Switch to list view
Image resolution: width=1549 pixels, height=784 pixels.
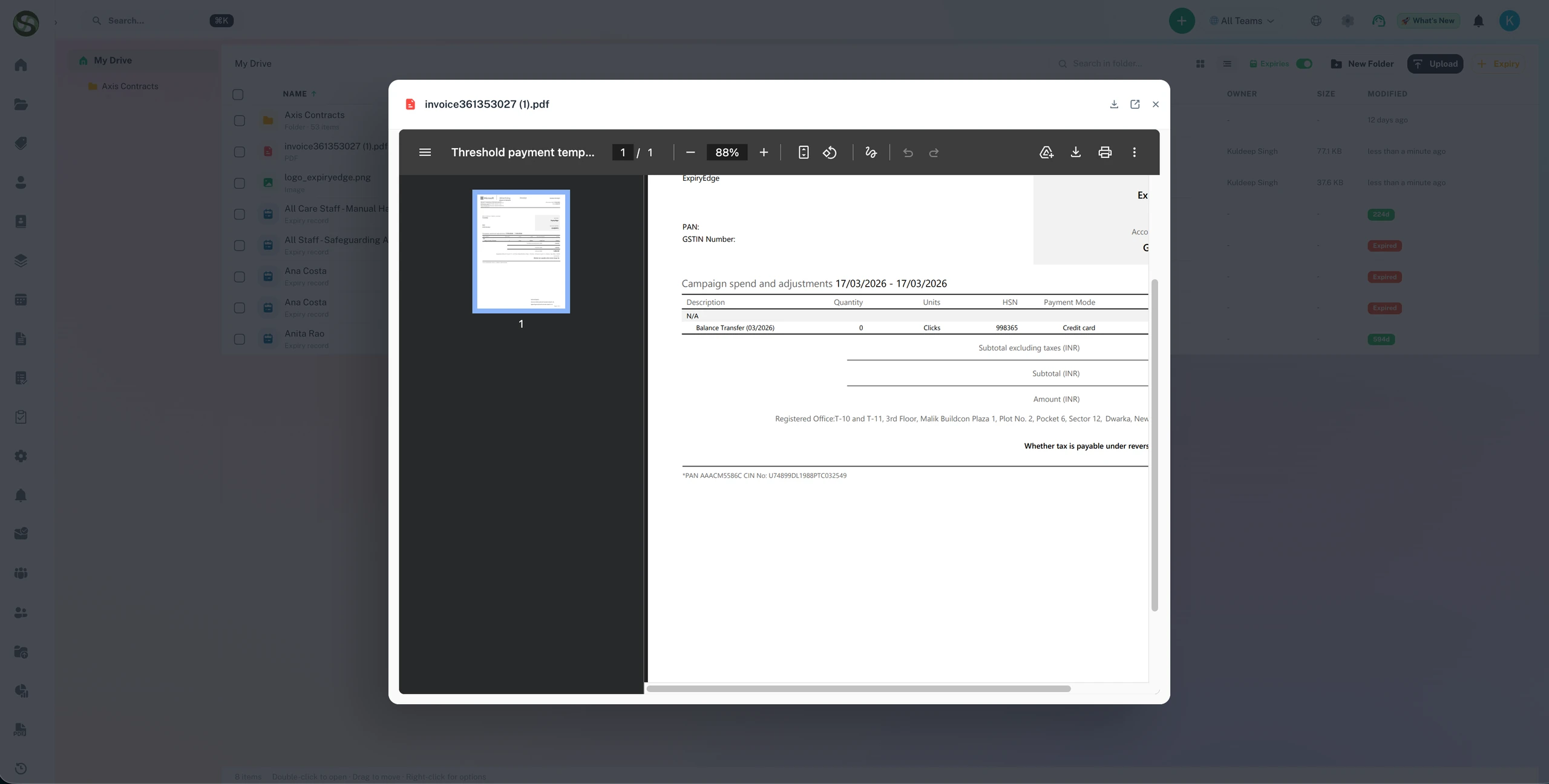pyautogui.click(x=1227, y=64)
